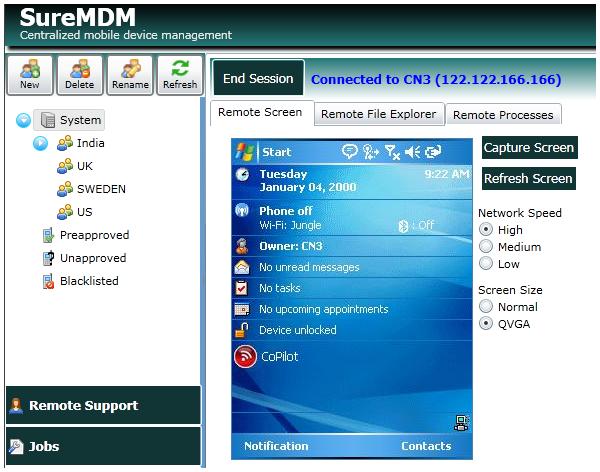Click the 'Wi-Fi: Jungle' text
Screen dimensions: 600x472
tap(290, 225)
